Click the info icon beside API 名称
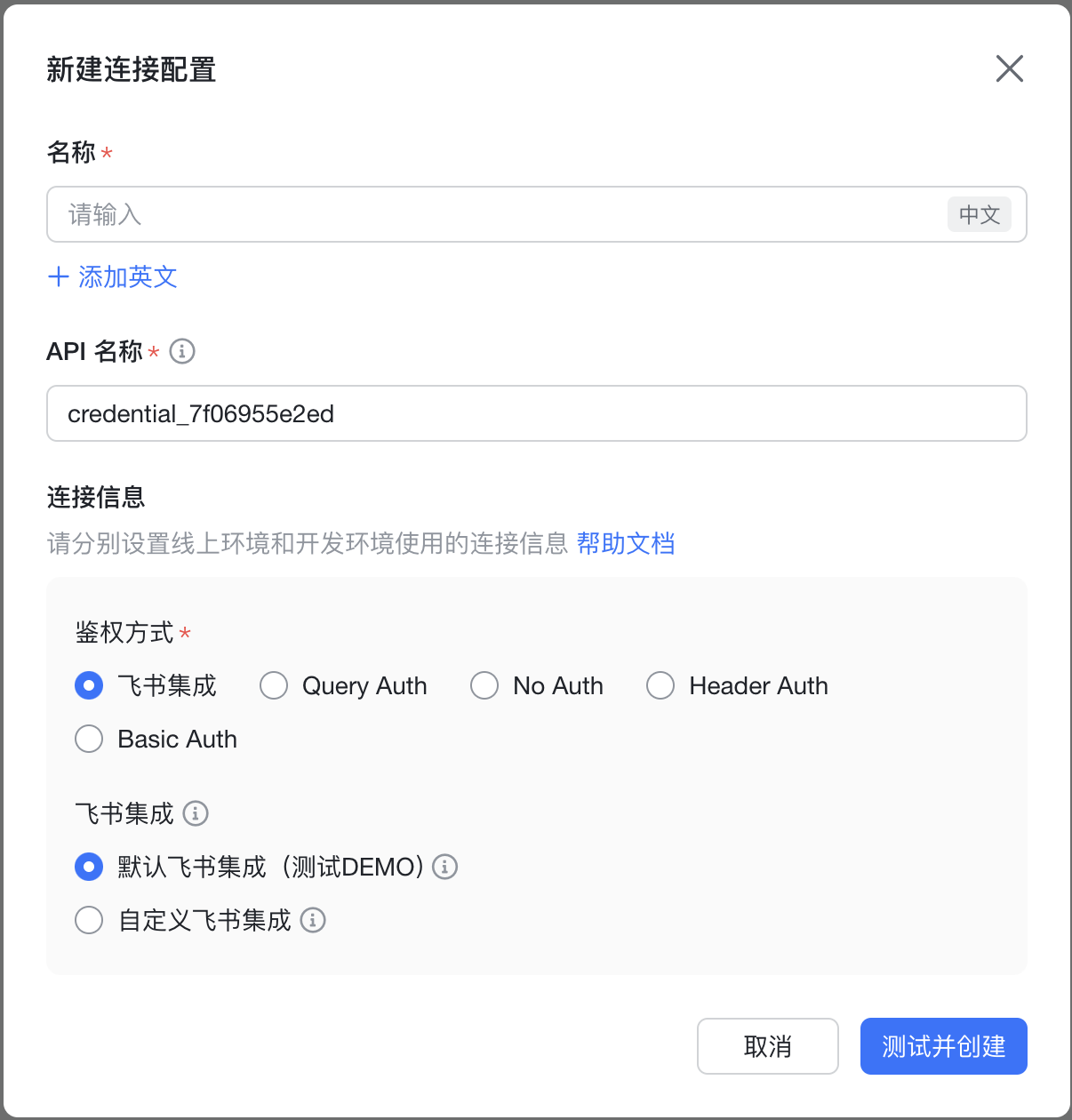Screen dimensions: 1072x1120 [x=182, y=351]
